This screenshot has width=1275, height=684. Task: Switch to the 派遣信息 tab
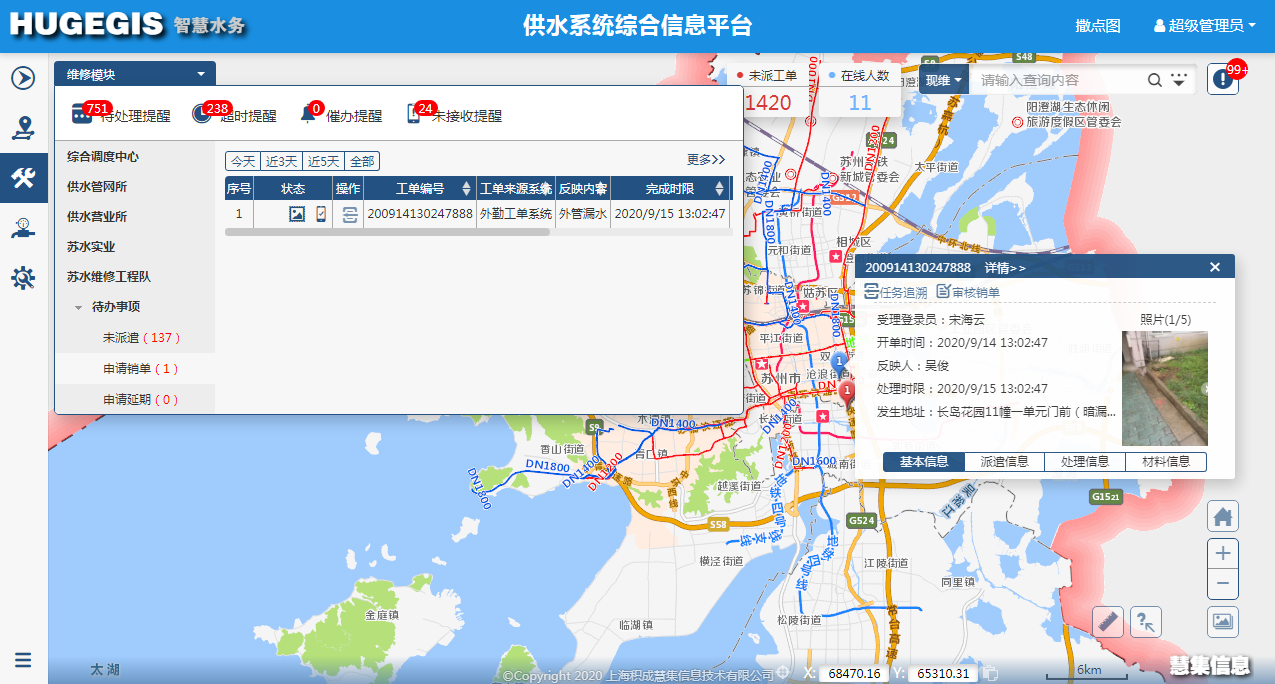pyautogui.click(x=1004, y=462)
